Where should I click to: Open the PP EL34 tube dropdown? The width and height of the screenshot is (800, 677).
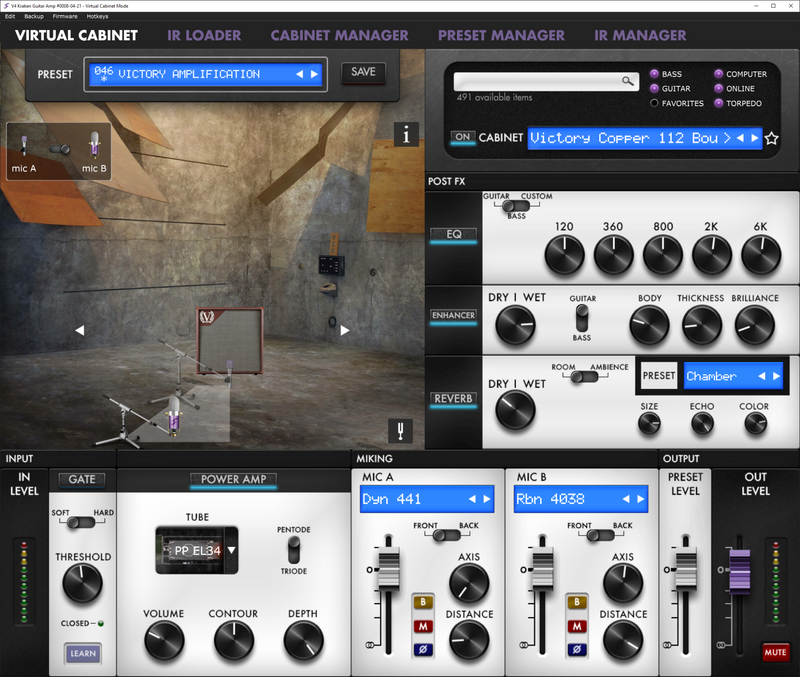pos(232,550)
